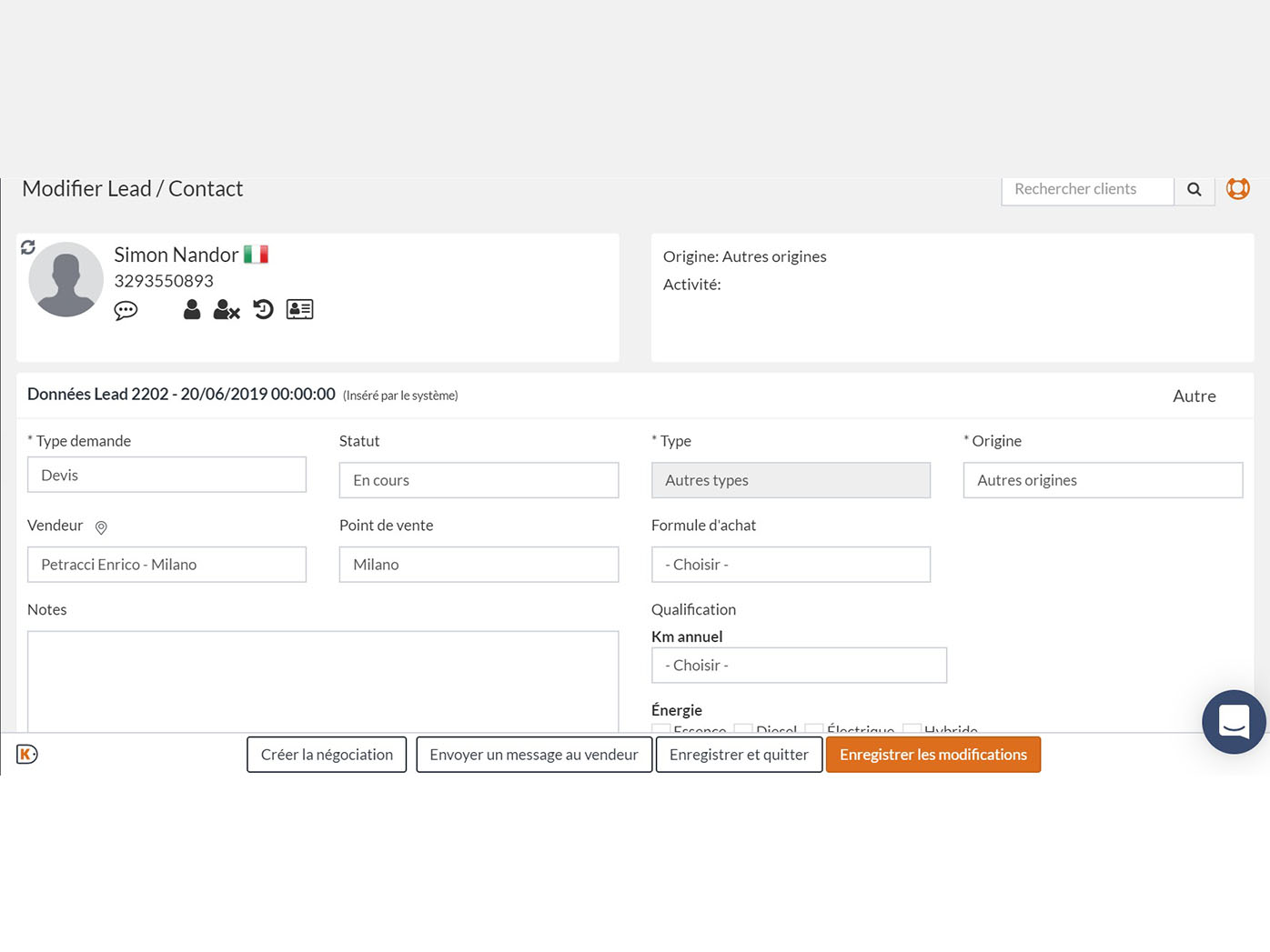
Task: Click Enregistrer et quitter button
Action: (x=739, y=755)
